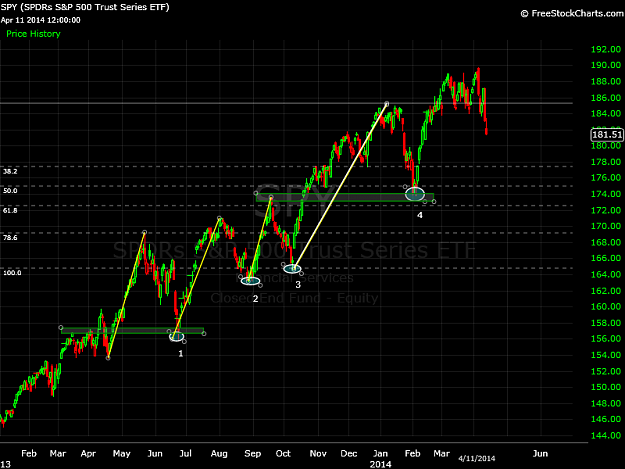Click the 178.00 price axis label
The height and width of the screenshot is (469, 625).
pos(605,162)
